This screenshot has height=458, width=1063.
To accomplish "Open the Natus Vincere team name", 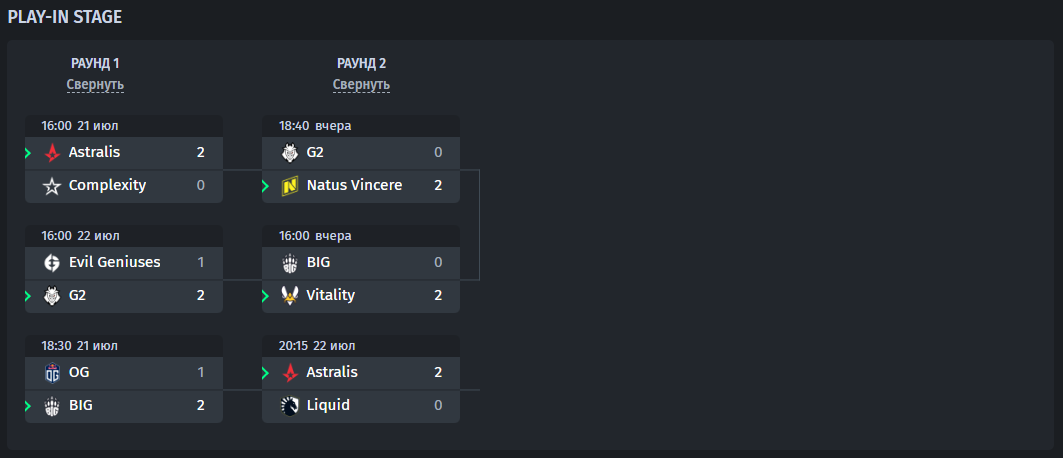I will 355,185.
